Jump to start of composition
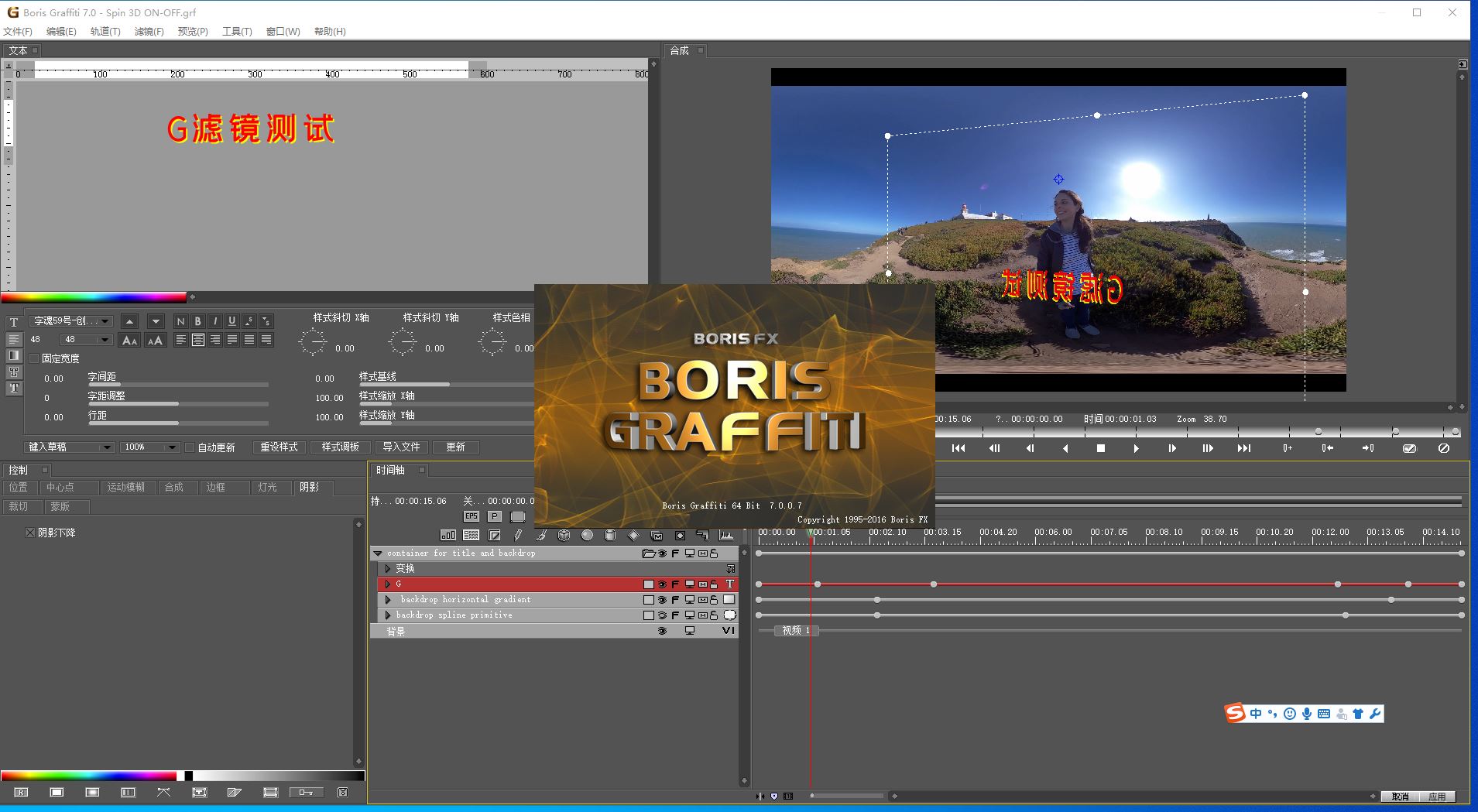This screenshot has width=1478, height=812. (x=958, y=448)
